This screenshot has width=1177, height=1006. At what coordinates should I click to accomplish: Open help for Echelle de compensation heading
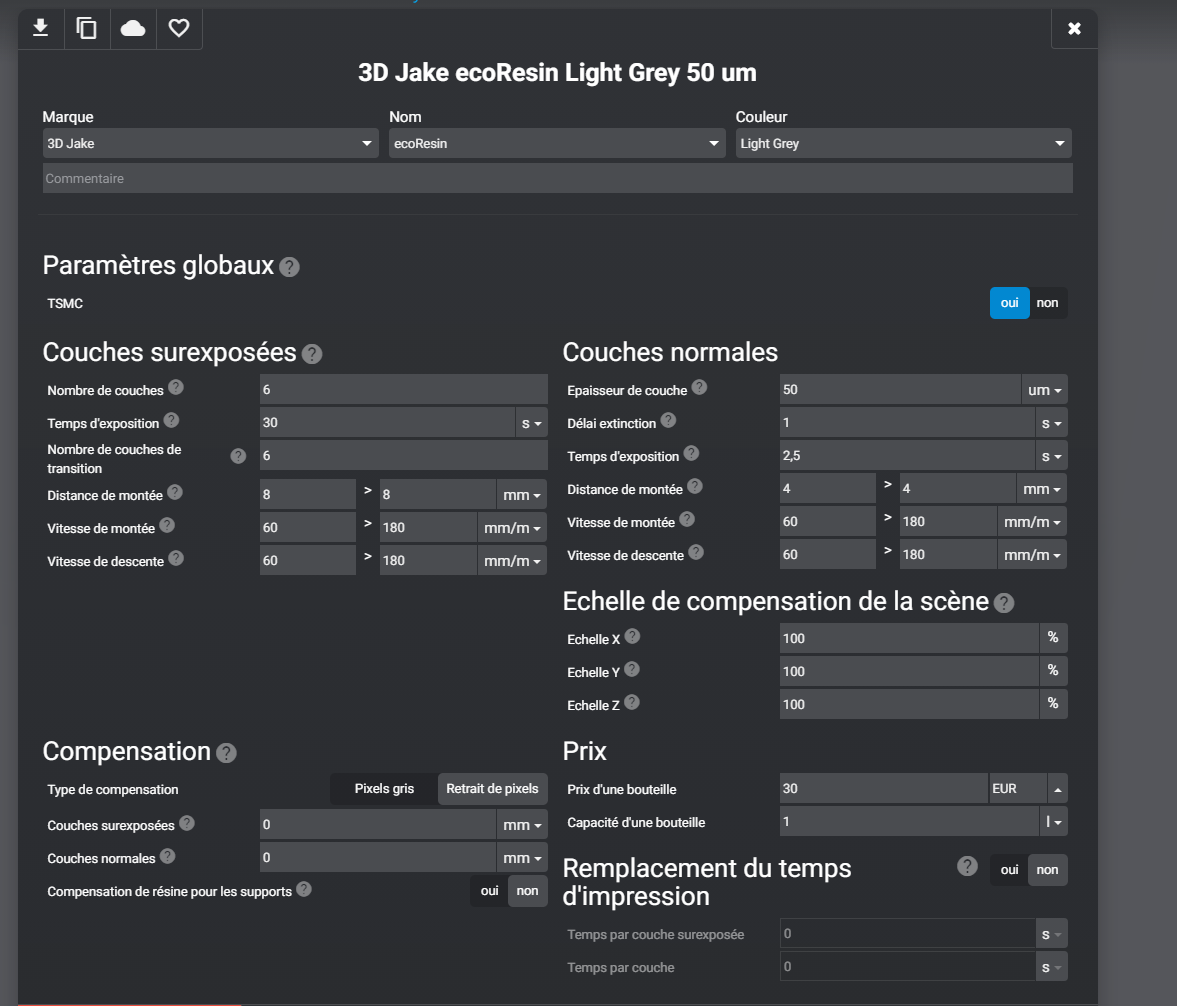pyautogui.click(x=1004, y=603)
